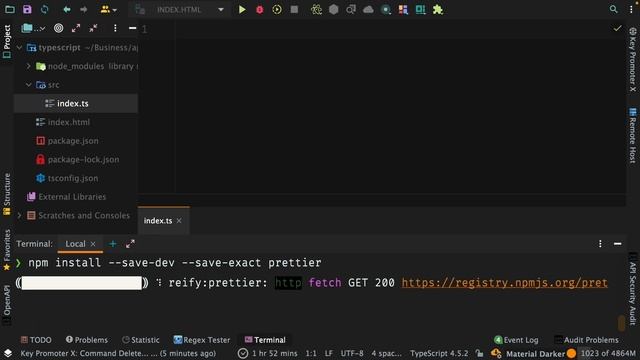Expand all nodes in the project tree

76,28
